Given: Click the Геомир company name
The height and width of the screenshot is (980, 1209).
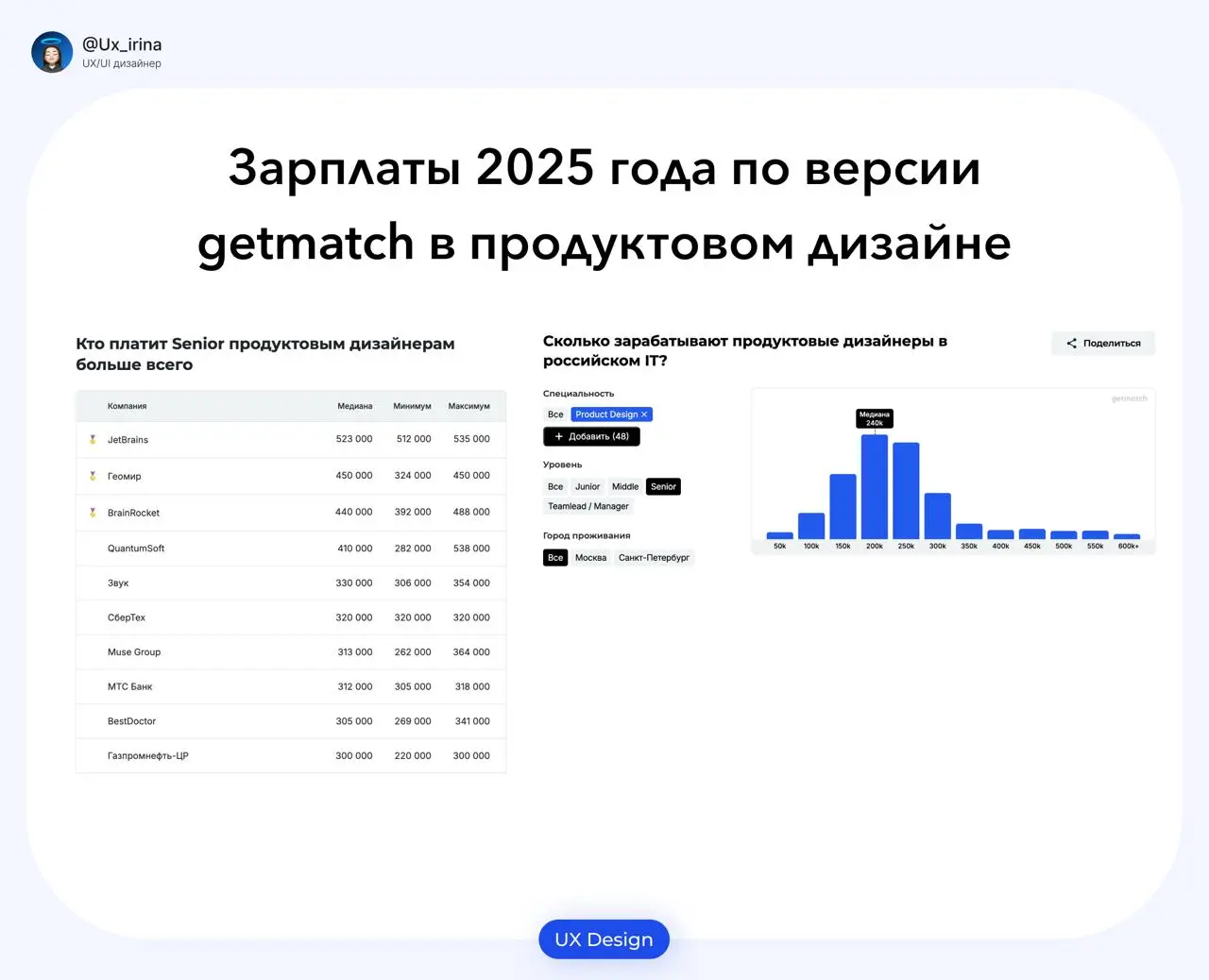Looking at the screenshot, I should tap(124, 477).
